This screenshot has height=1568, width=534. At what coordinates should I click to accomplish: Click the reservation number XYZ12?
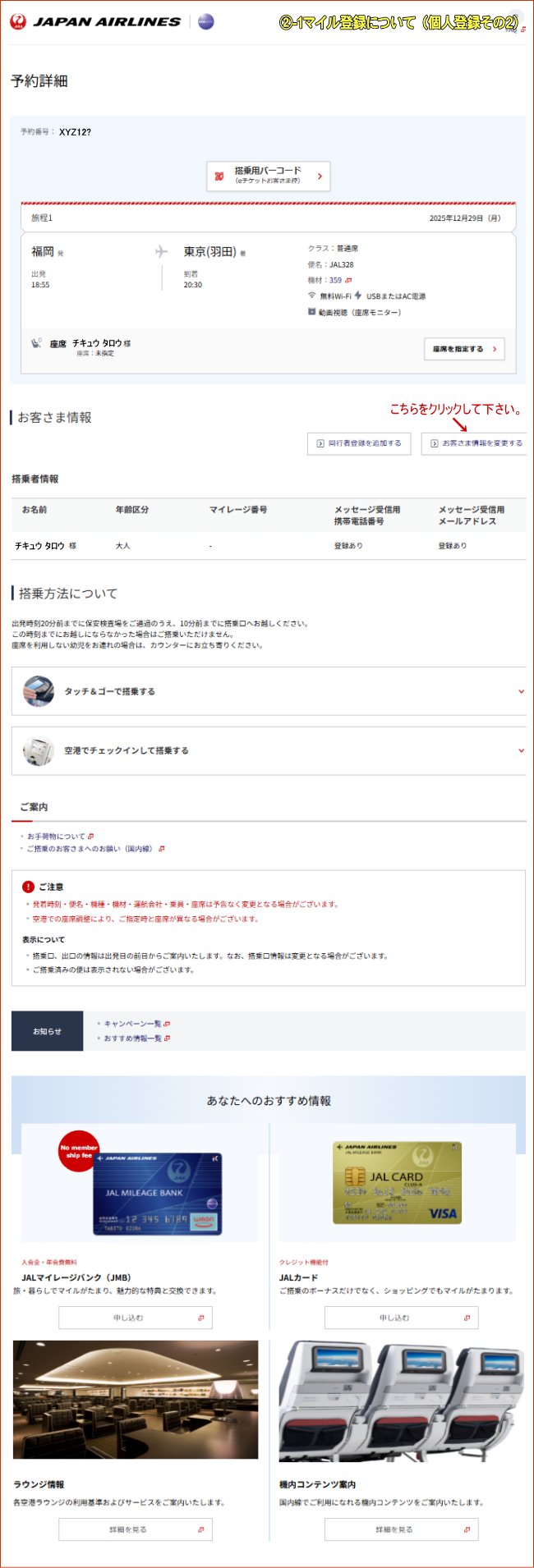click(75, 132)
